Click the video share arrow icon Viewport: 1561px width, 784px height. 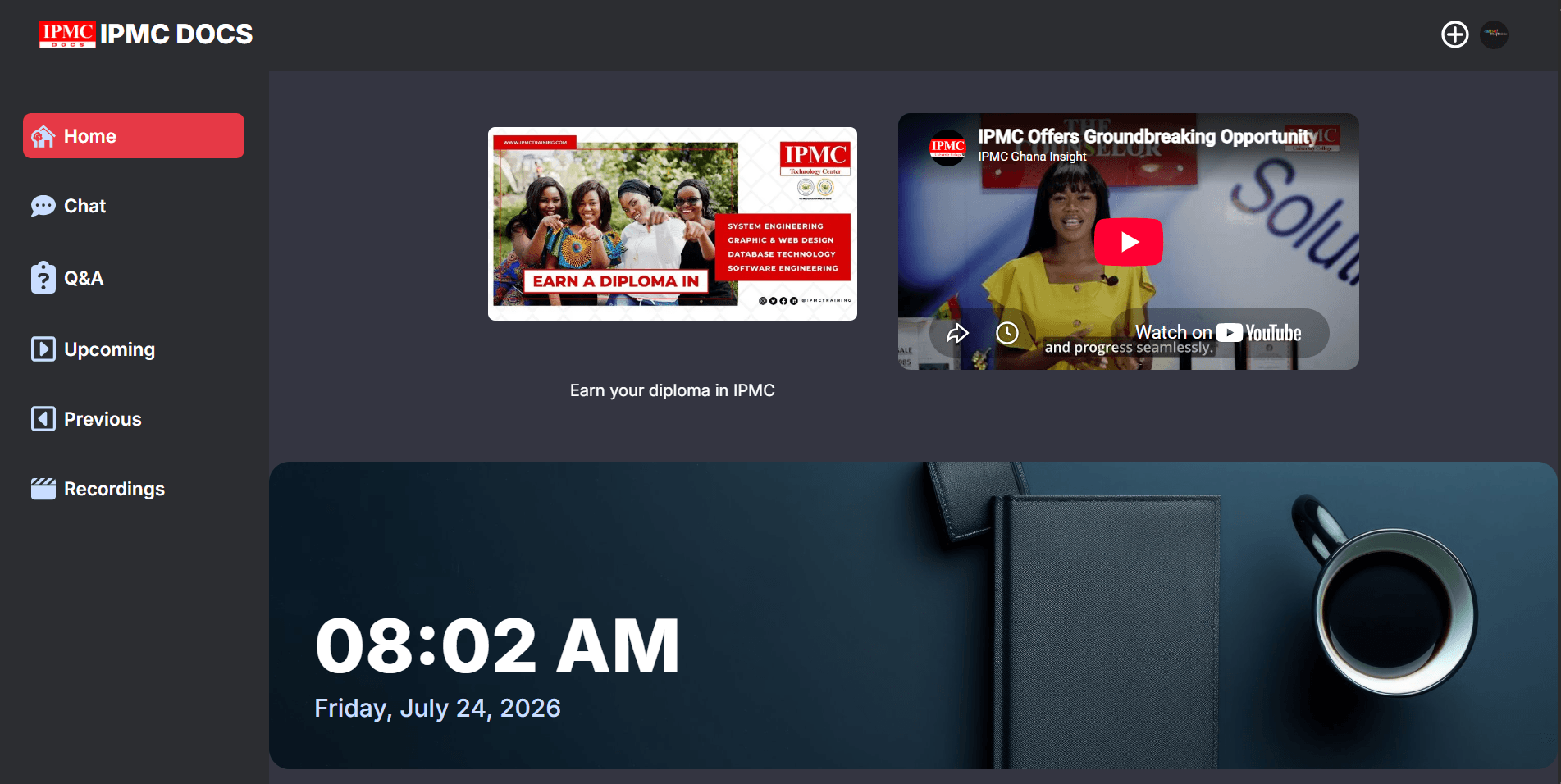point(957,333)
